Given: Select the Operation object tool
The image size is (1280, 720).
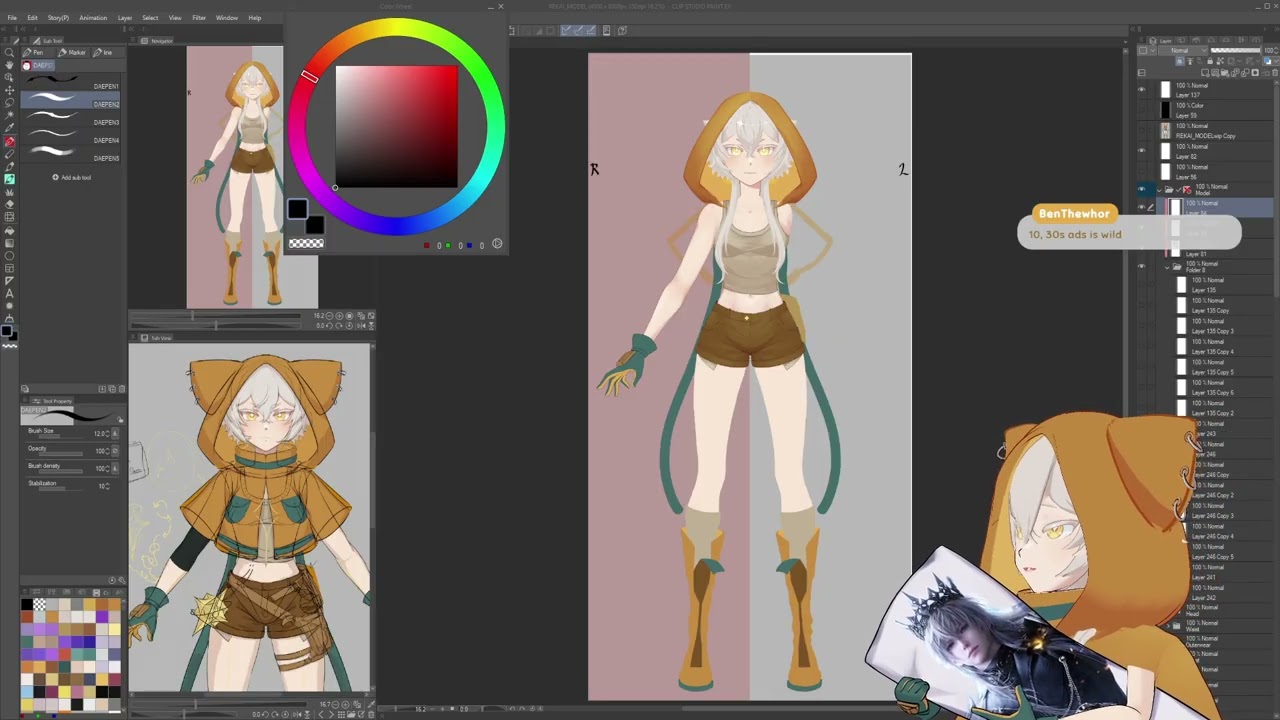Looking at the screenshot, I should pyautogui.click(x=9, y=77).
